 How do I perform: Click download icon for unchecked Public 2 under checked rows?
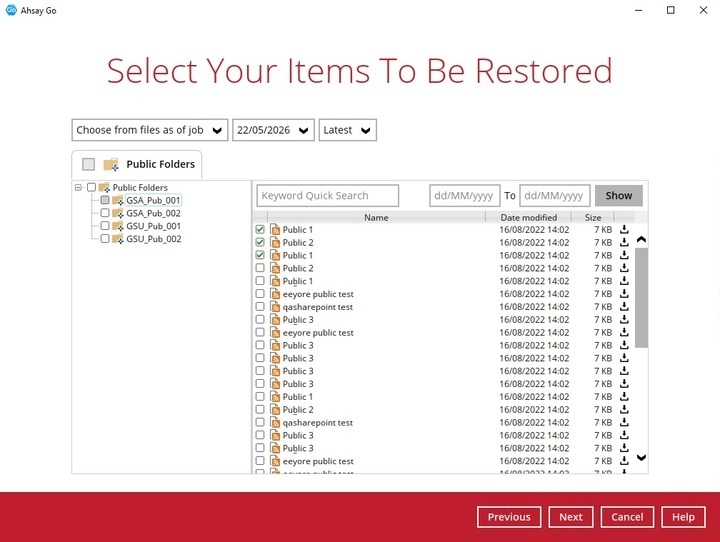tap(624, 268)
